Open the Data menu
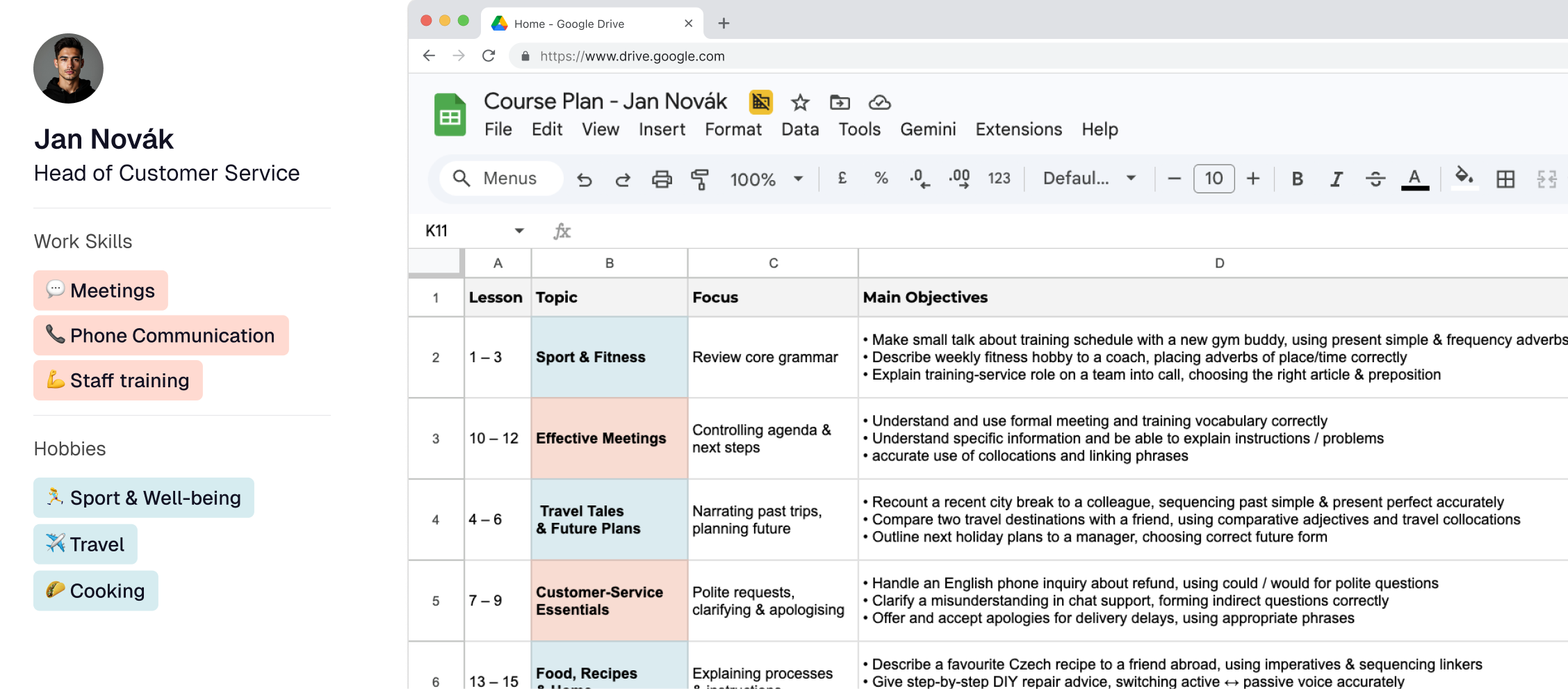Viewport: 1568px width, 689px height. (x=800, y=129)
